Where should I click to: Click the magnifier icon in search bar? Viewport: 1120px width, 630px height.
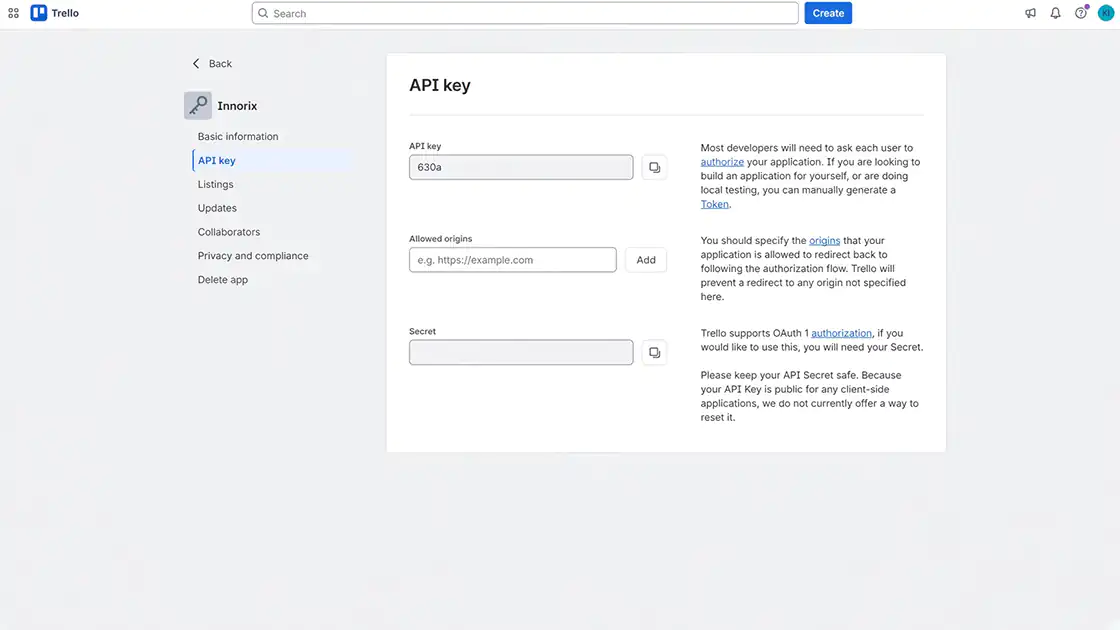[263, 13]
